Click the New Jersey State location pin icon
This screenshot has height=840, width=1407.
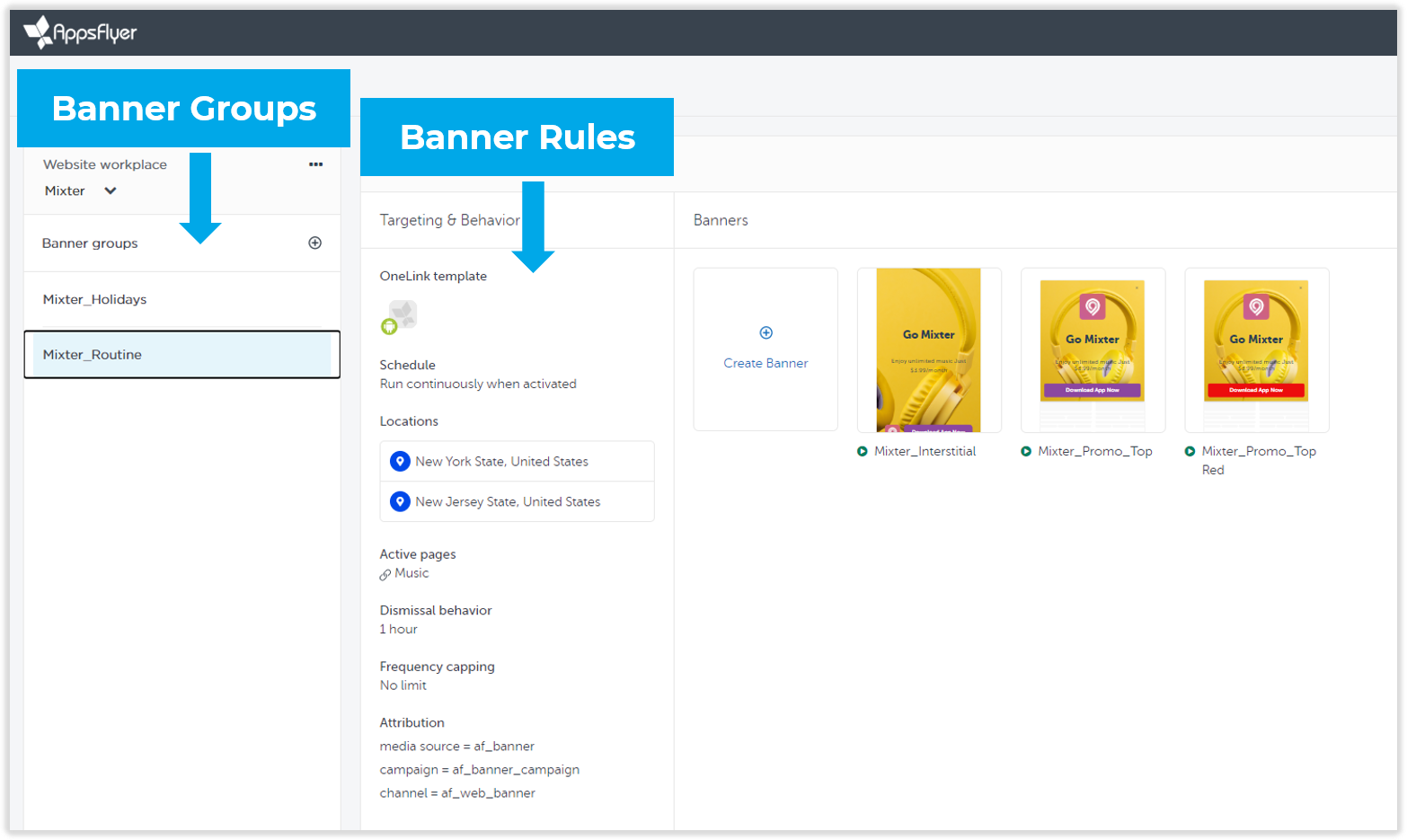tap(401, 501)
